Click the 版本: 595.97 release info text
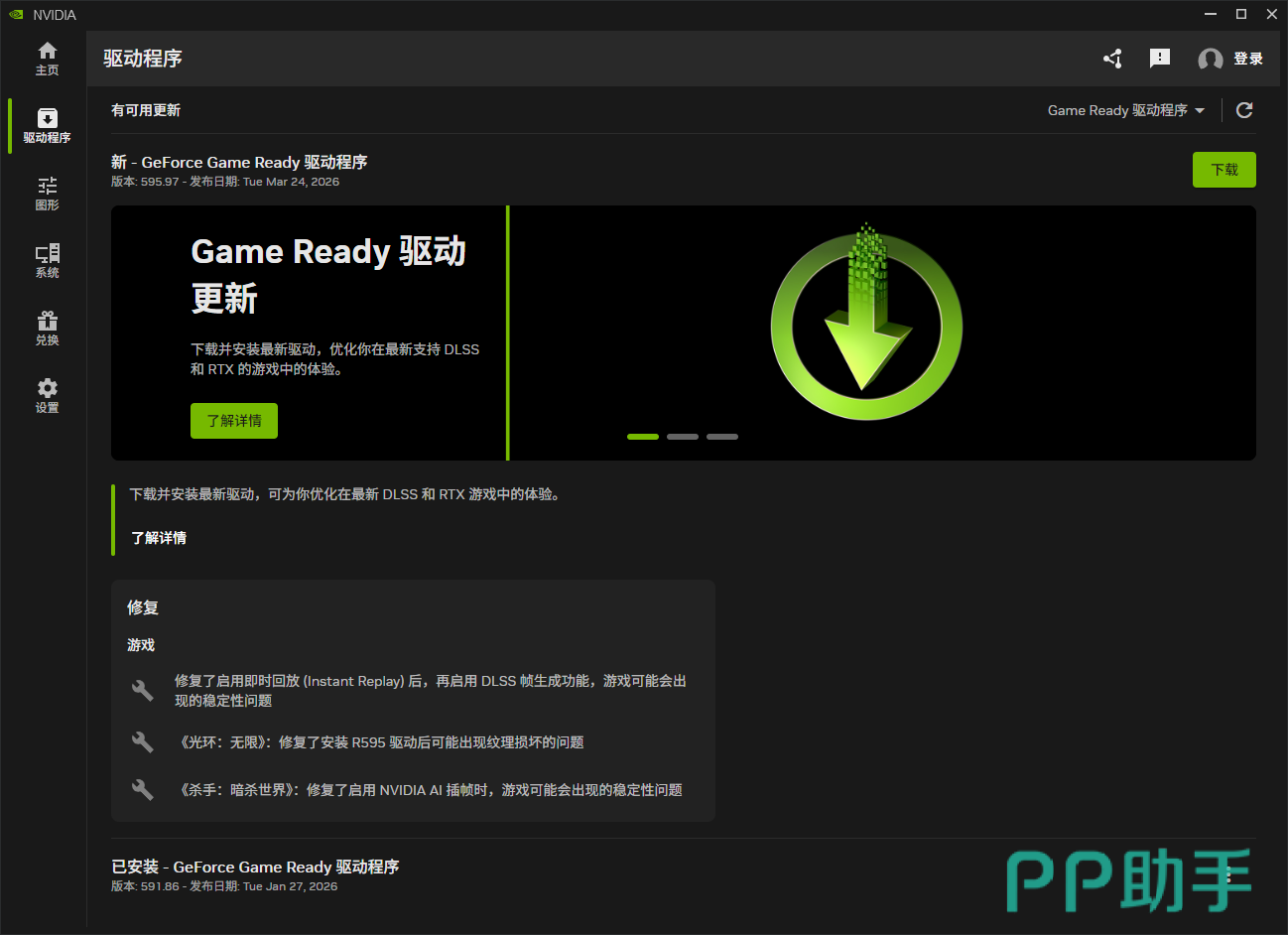1288x935 pixels. pyautogui.click(x=225, y=182)
